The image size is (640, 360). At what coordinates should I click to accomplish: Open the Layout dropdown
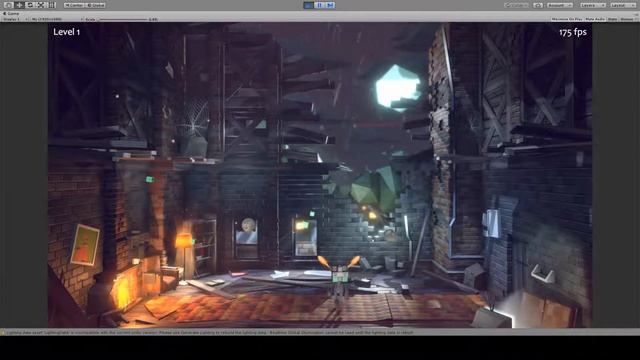coord(623,5)
